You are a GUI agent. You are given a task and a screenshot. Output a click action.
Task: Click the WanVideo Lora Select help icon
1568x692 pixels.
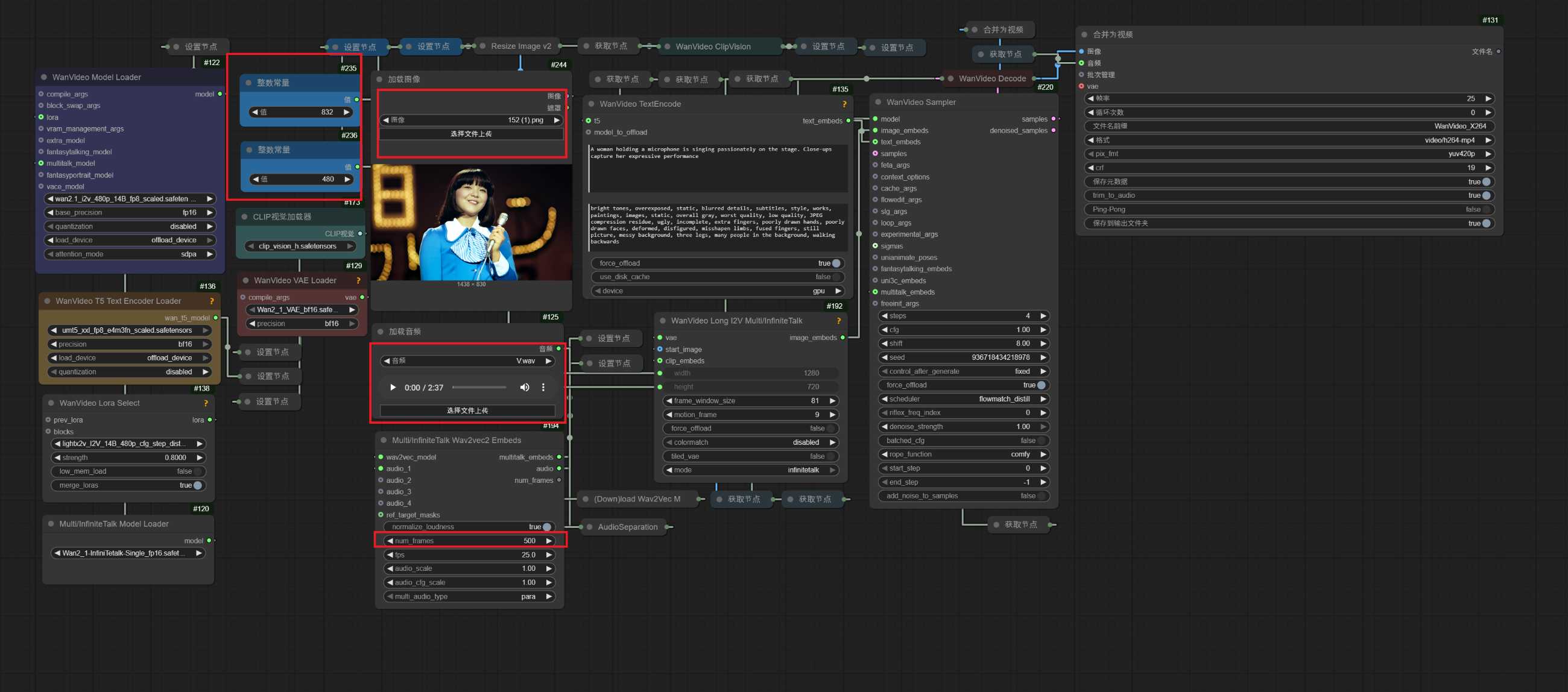(x=206, y=403)
